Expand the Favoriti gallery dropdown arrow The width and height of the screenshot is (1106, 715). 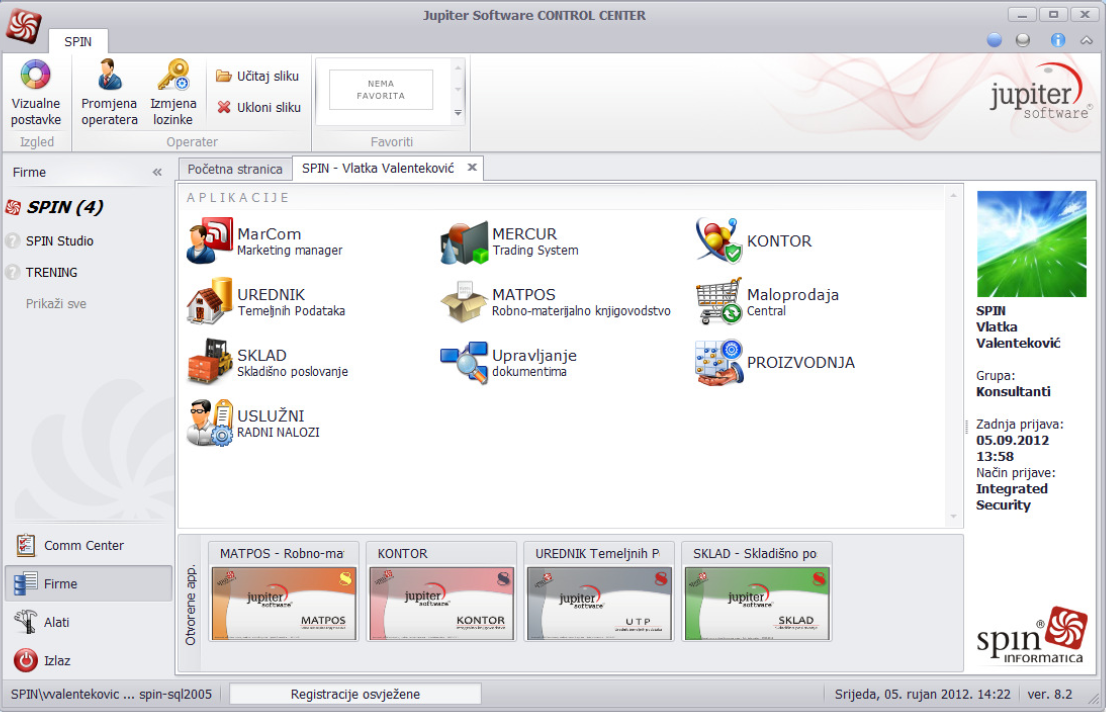[458, 113]
